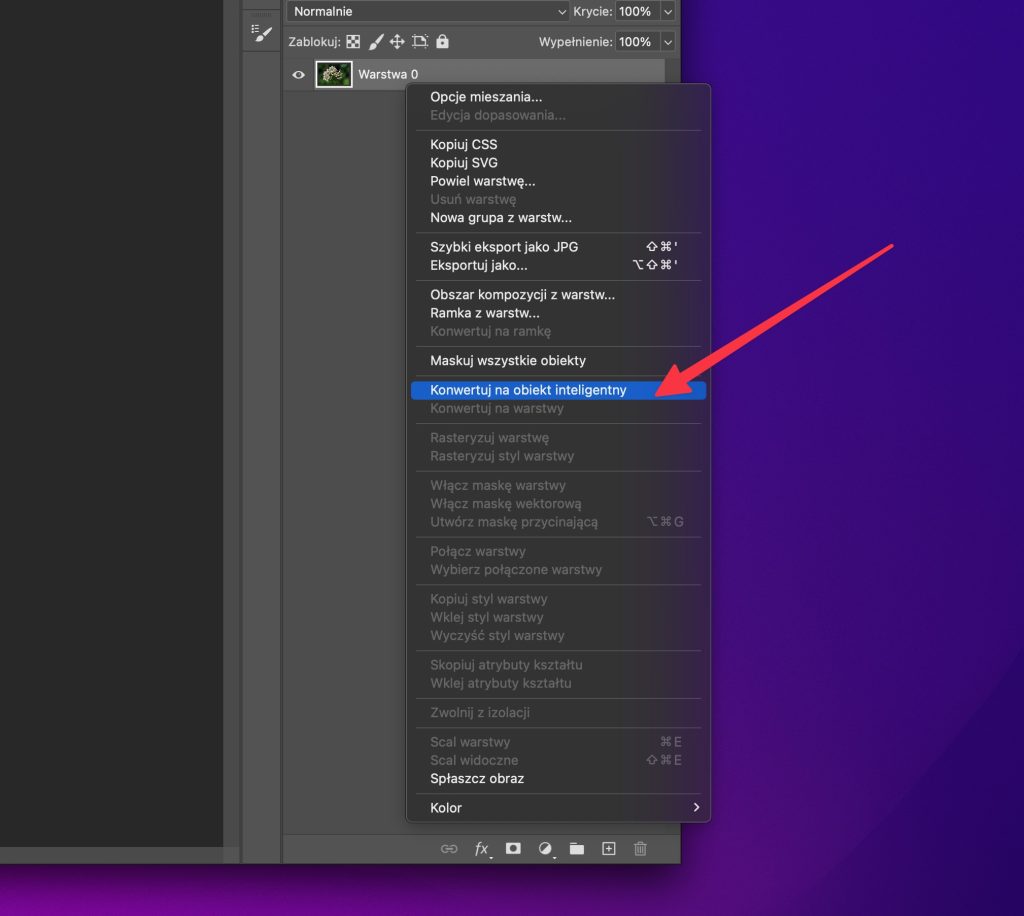
Task: Toggle lock position move-arrows icon
Action: [x=397, y=42]
